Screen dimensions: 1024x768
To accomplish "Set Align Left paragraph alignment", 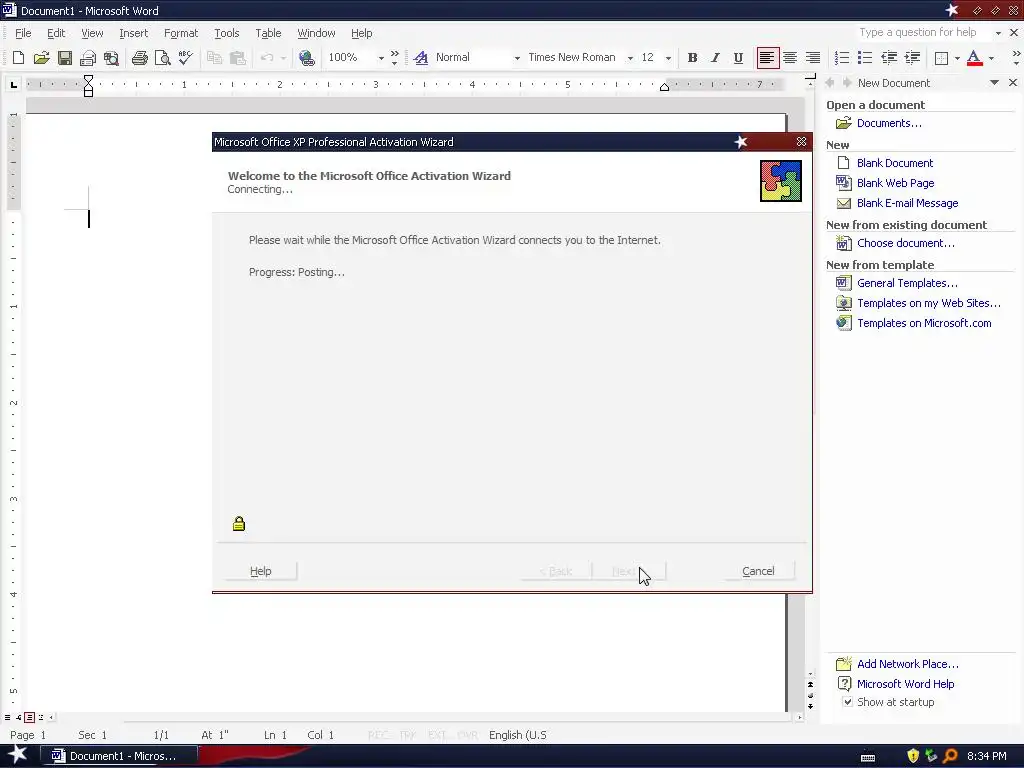I will [x=767, y=57].
